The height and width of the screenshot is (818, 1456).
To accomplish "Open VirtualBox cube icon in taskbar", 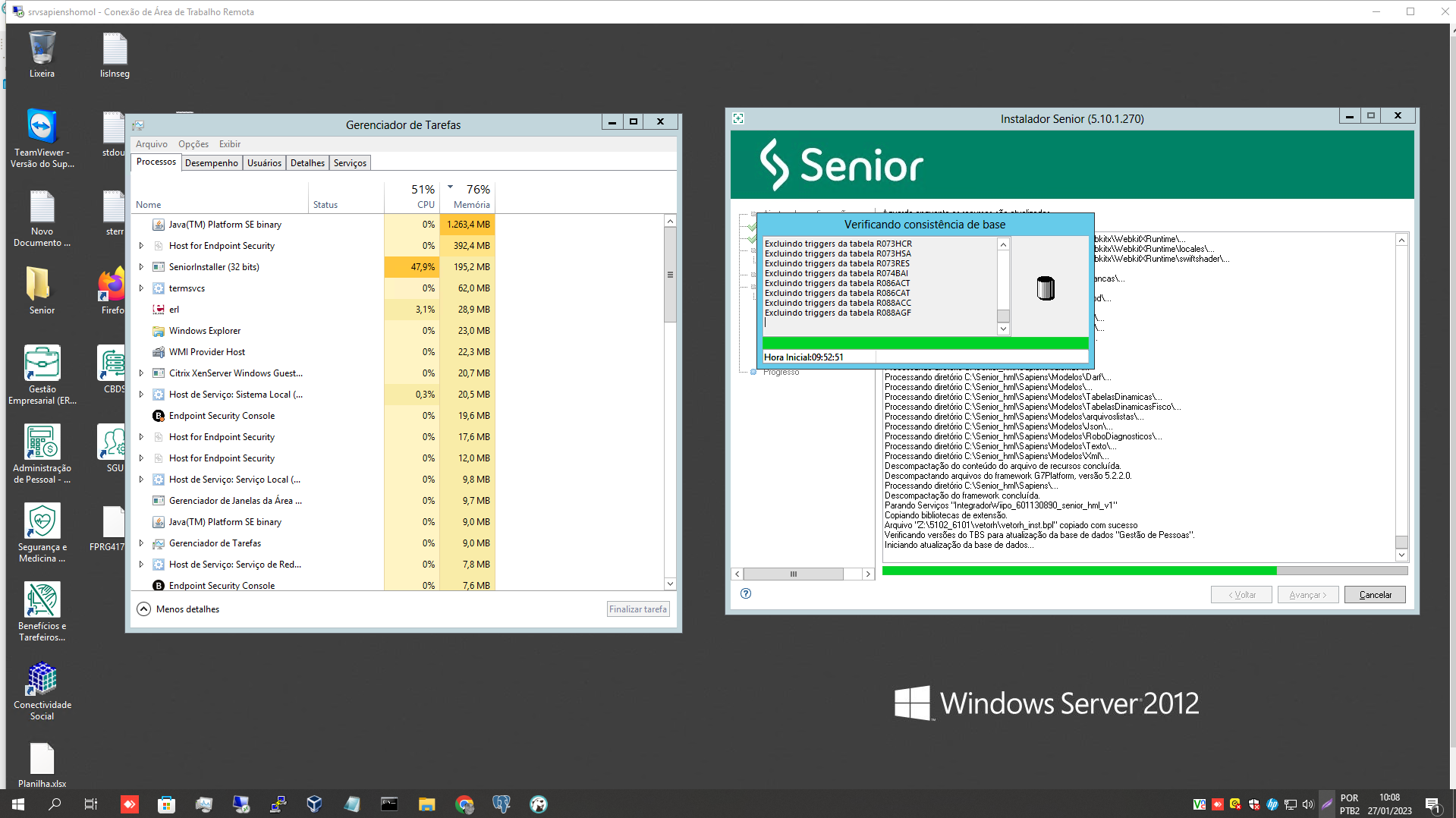I will (x=315, y=804).
